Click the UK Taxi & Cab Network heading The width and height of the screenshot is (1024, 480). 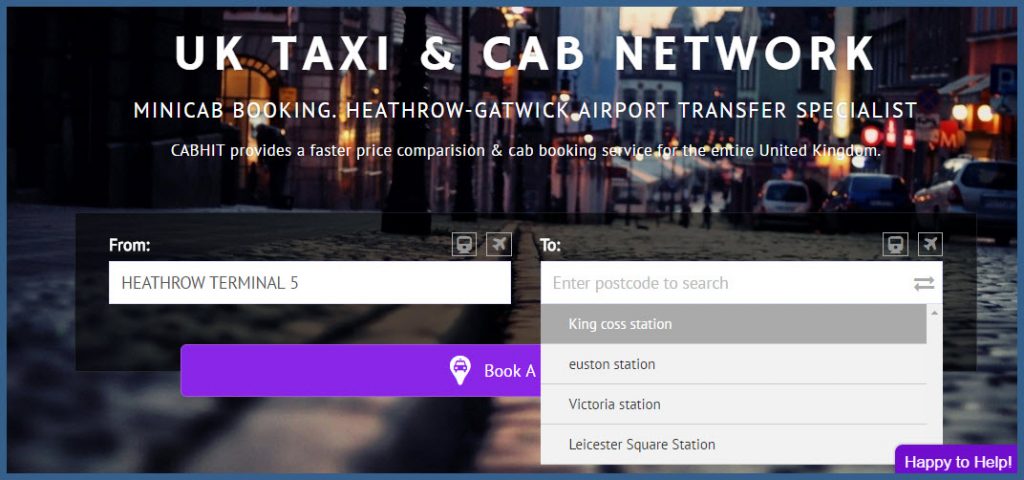coord(525,52)
